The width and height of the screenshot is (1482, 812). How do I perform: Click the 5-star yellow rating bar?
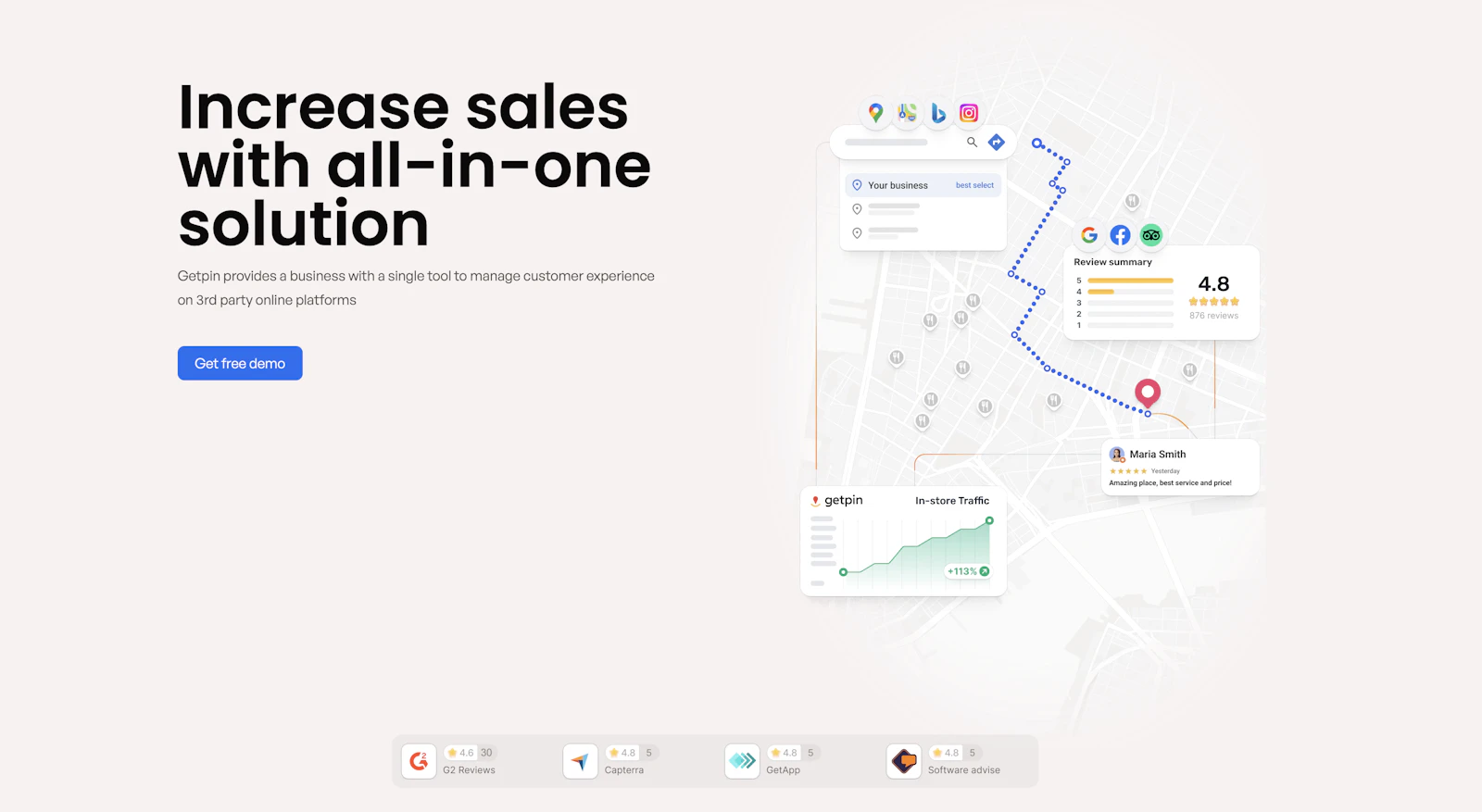[1130, 281]
